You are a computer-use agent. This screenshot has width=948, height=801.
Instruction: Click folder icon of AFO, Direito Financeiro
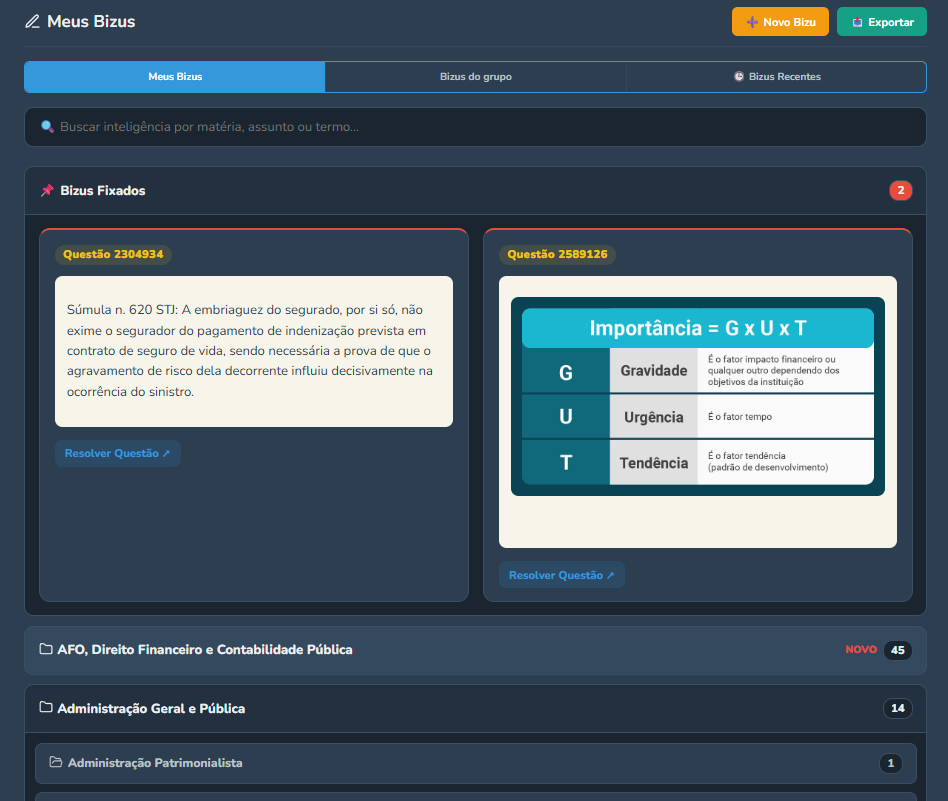coord(46,649)
